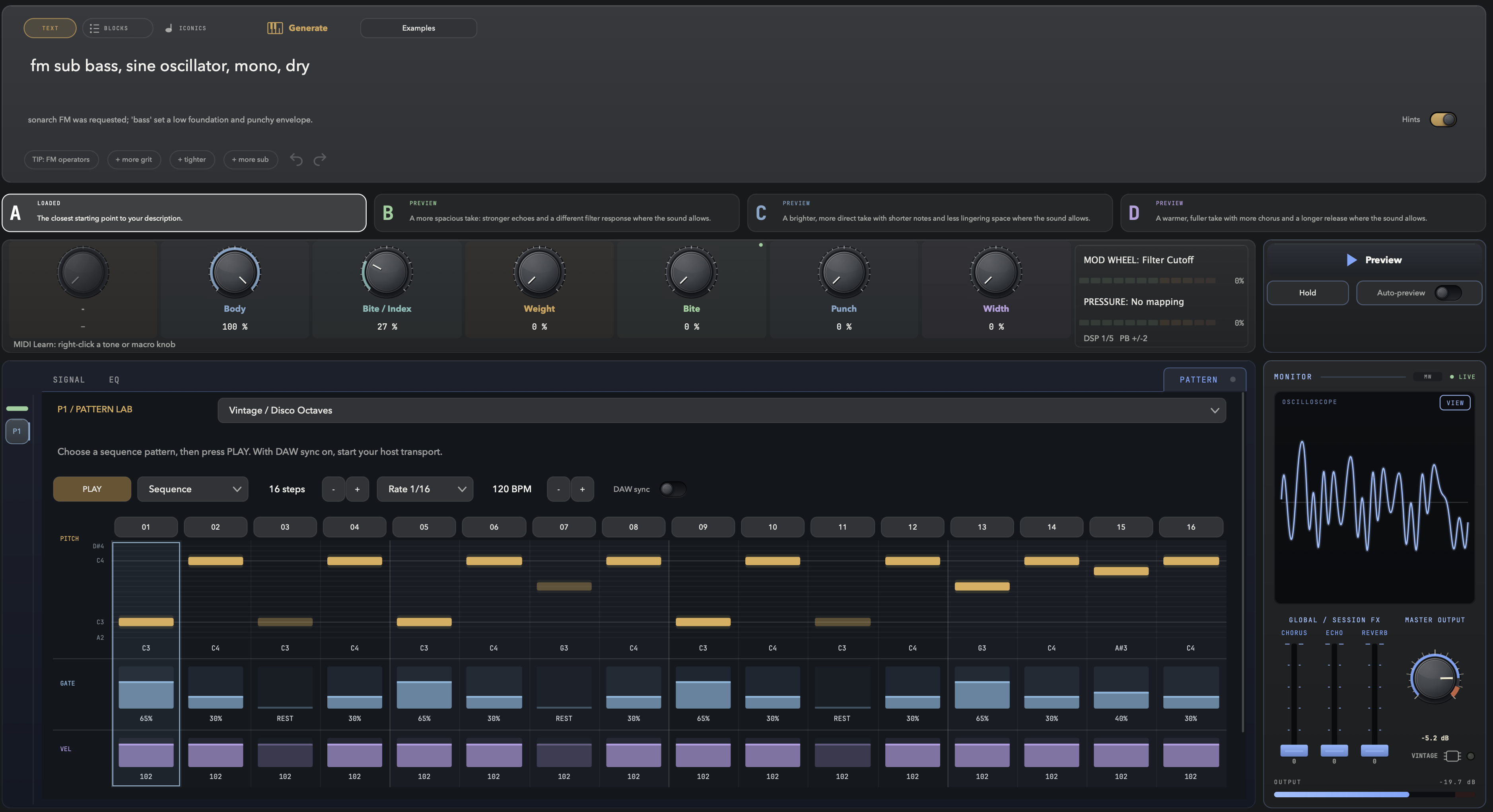Toggle the LIVE monitor indicator

[x=1463, y=377]
